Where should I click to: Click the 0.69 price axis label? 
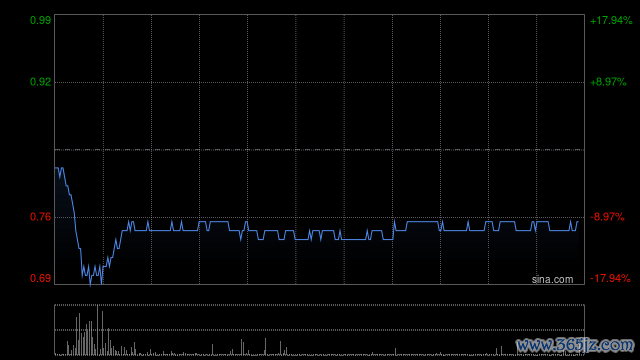tap(40, 278)
